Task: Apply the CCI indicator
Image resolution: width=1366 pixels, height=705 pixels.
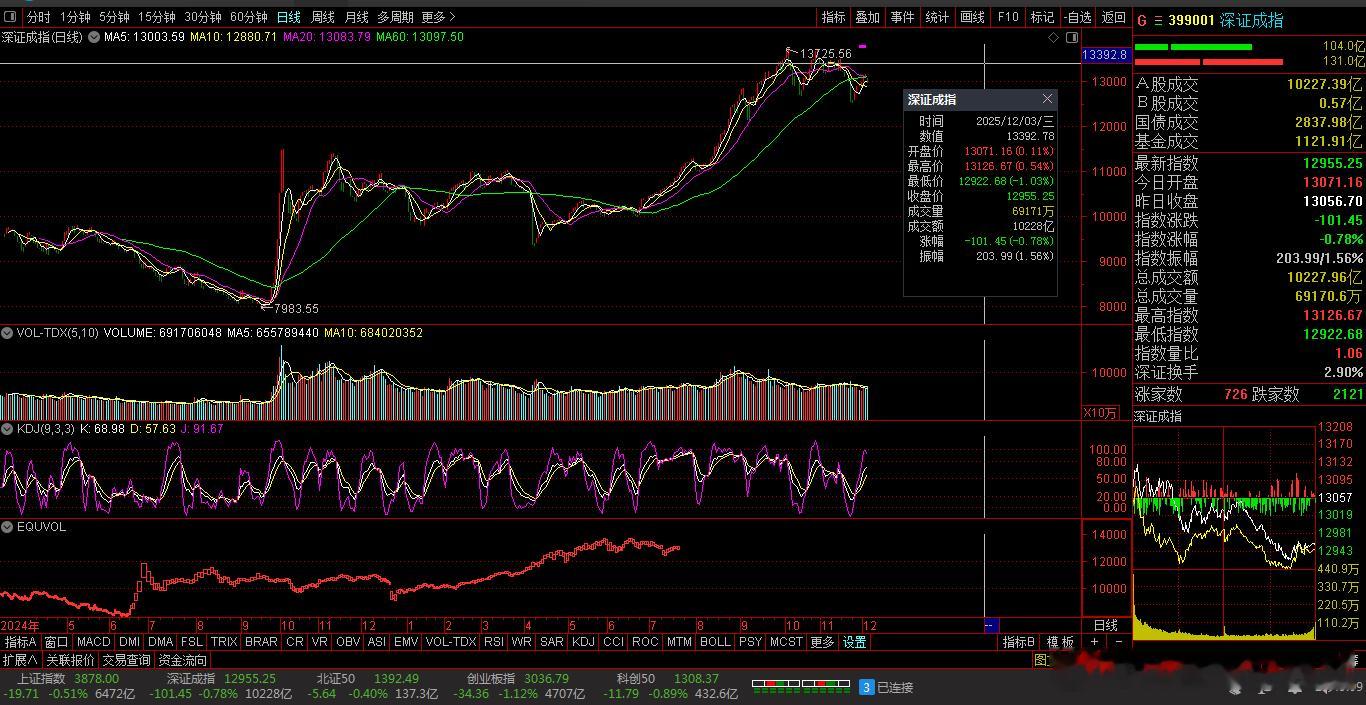Action: coord(613,642)
